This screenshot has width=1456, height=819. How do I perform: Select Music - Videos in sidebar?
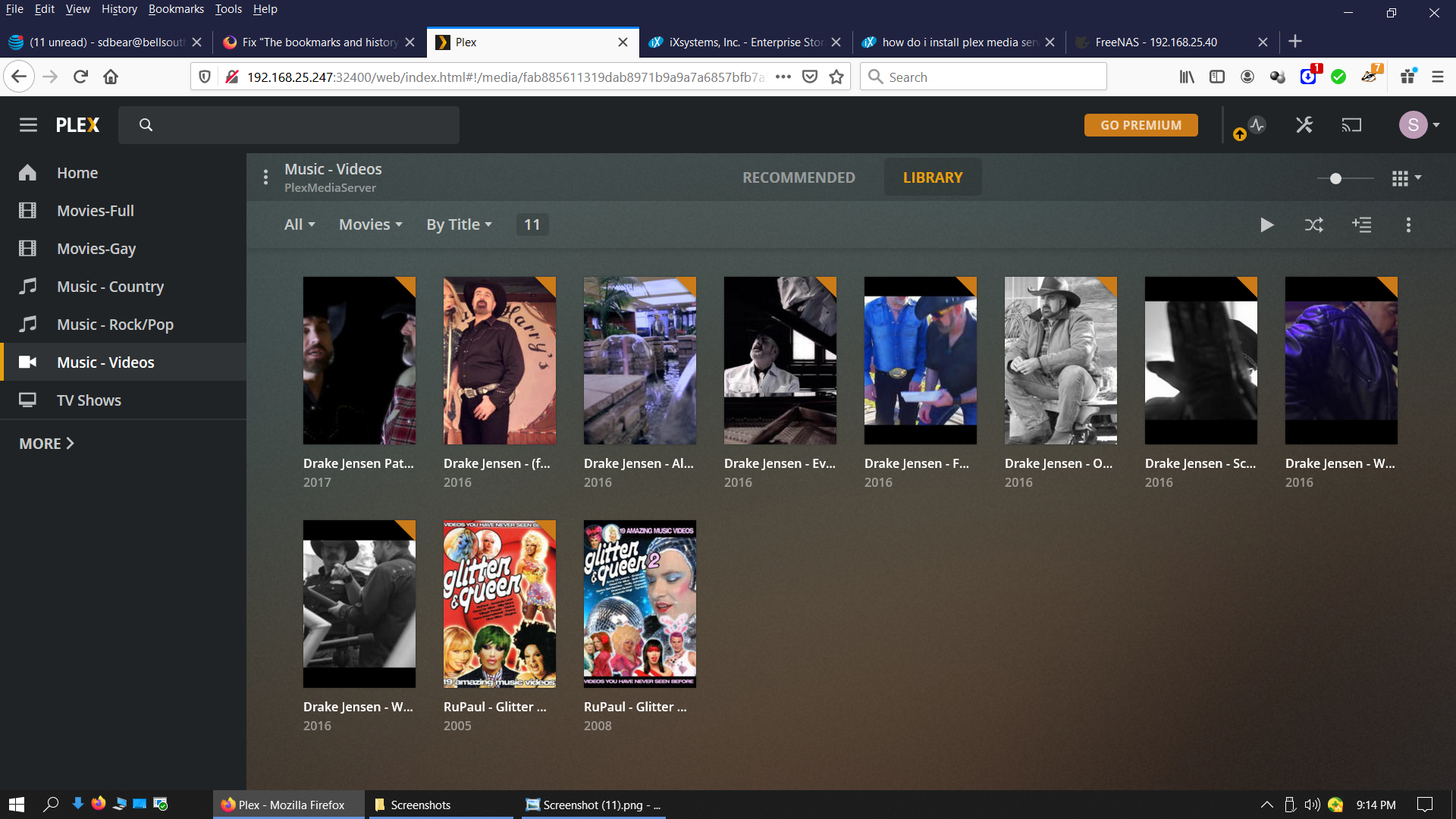pos(123,362)
